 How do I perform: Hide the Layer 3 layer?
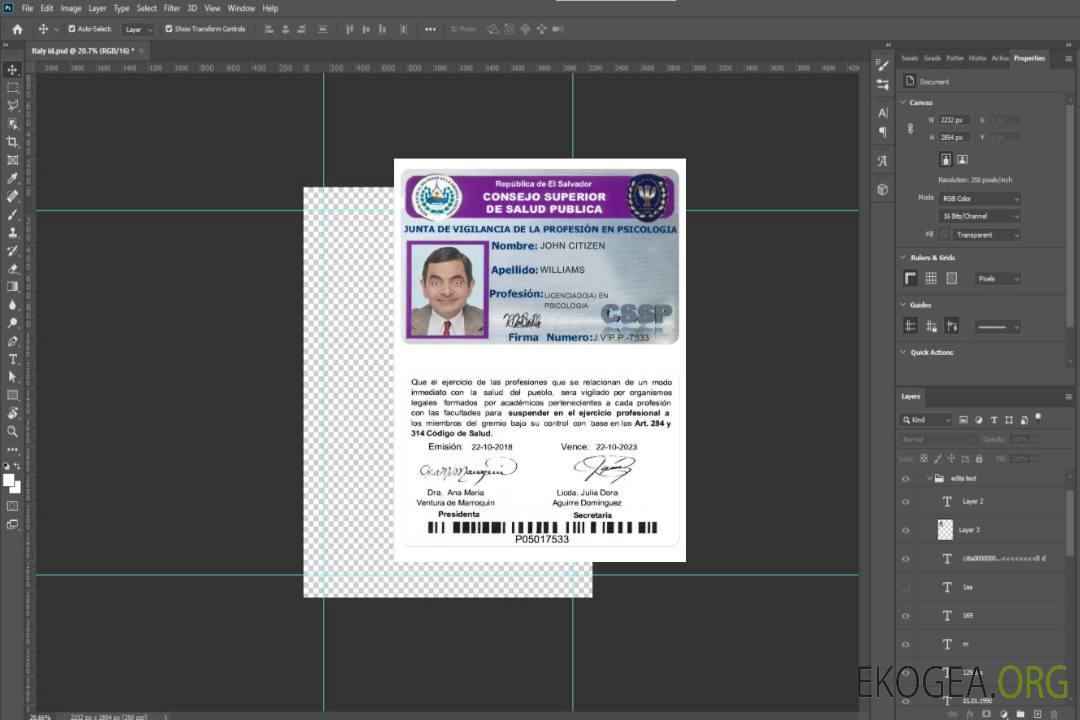pyautogui.click(x=906, y=530)
